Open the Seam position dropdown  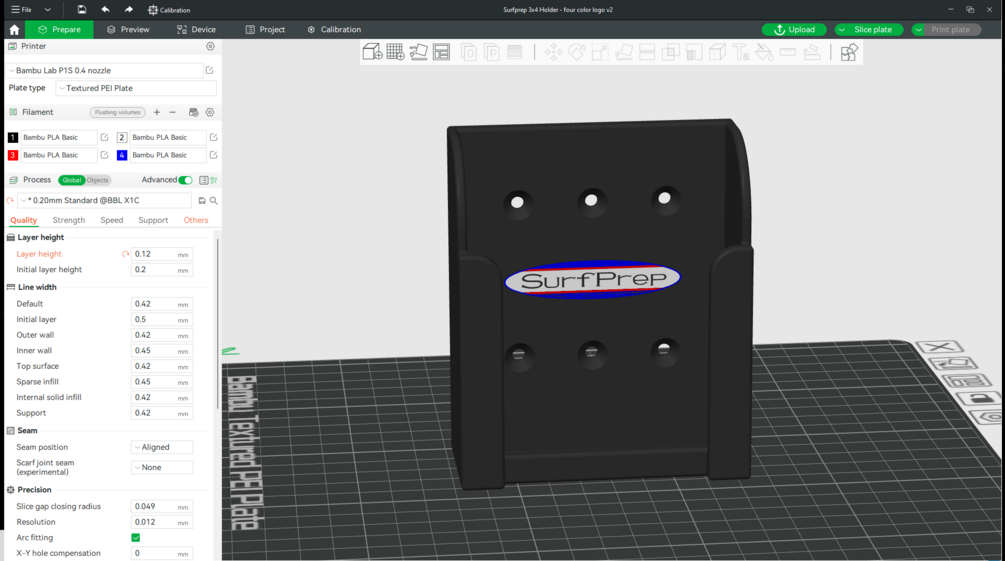162,447
